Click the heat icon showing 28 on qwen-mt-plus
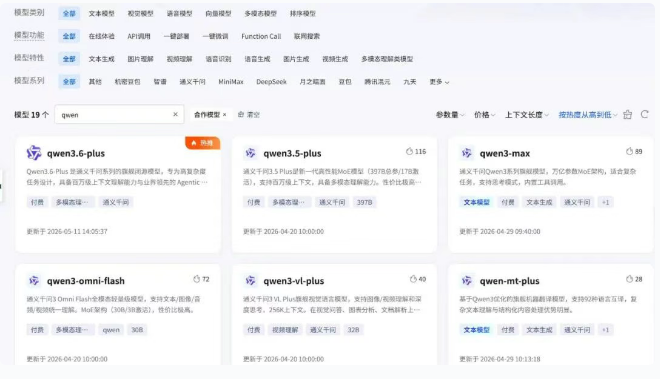This screenshot has width=660, height=379. pos(629,279)
